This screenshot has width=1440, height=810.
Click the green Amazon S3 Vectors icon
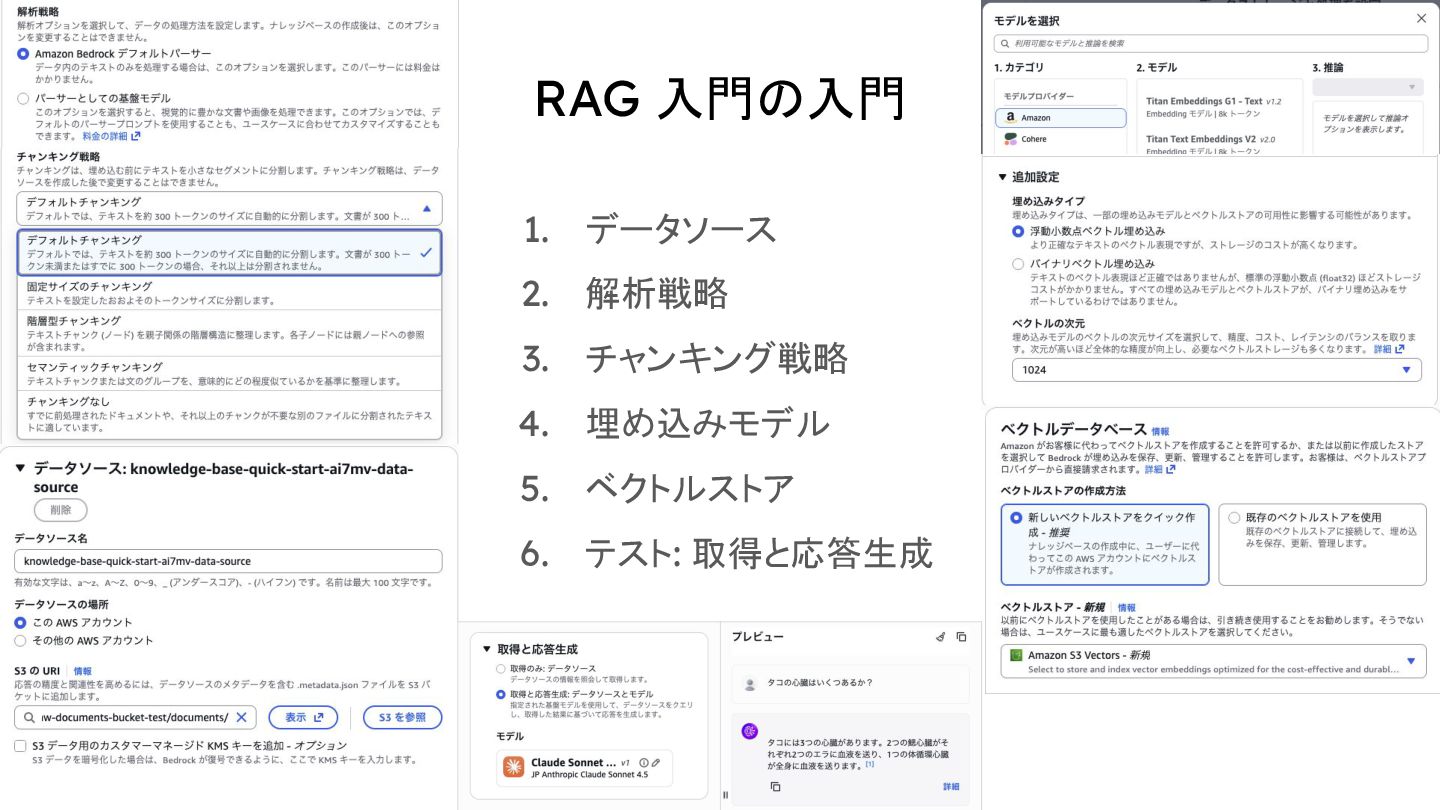pos(1016,655)
